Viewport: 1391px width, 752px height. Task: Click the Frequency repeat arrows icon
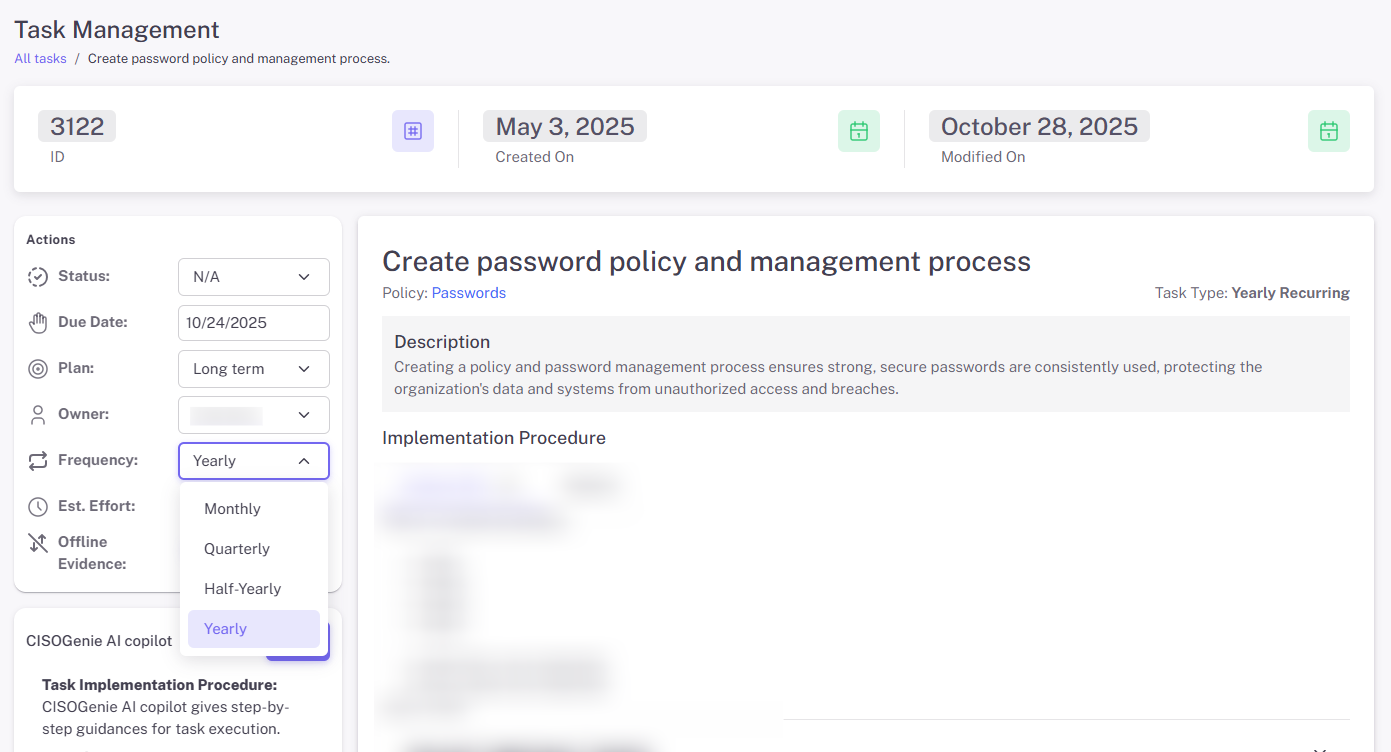(x=38, y=461)
